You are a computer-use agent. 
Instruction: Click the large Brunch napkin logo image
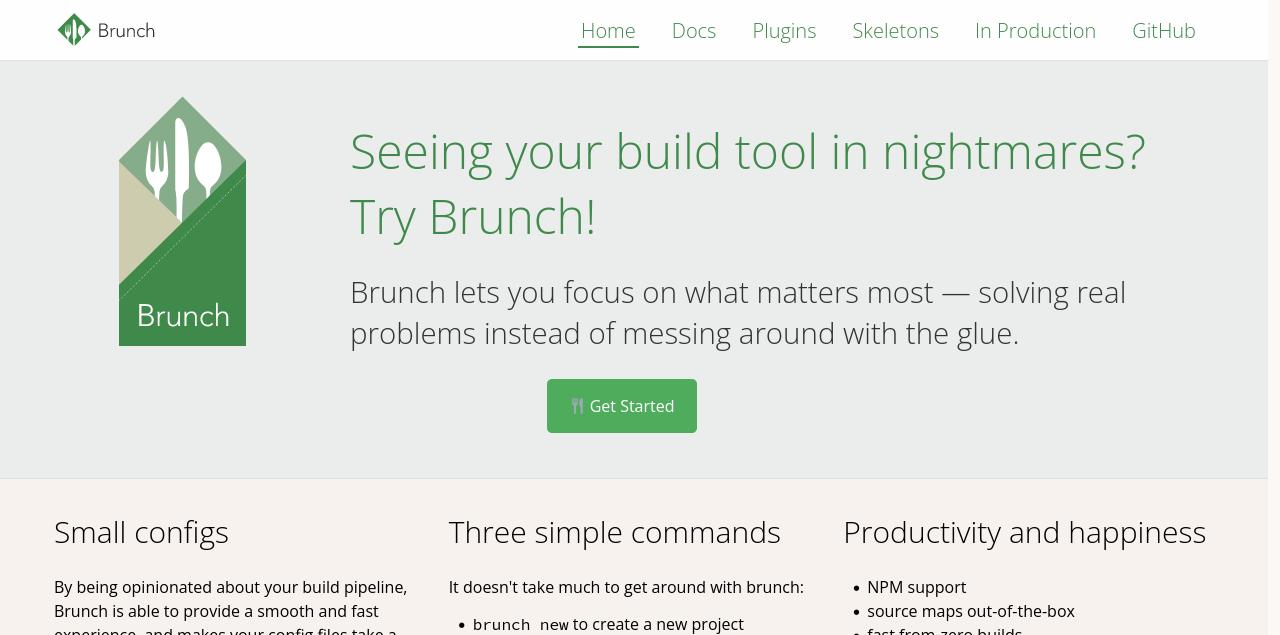(182, 222)
